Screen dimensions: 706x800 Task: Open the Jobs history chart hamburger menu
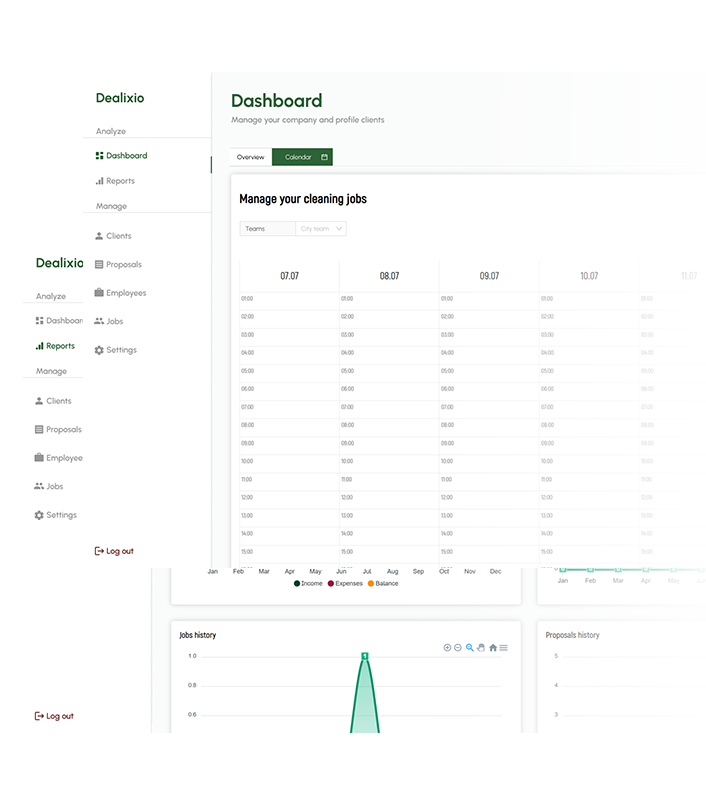[504, 648]
